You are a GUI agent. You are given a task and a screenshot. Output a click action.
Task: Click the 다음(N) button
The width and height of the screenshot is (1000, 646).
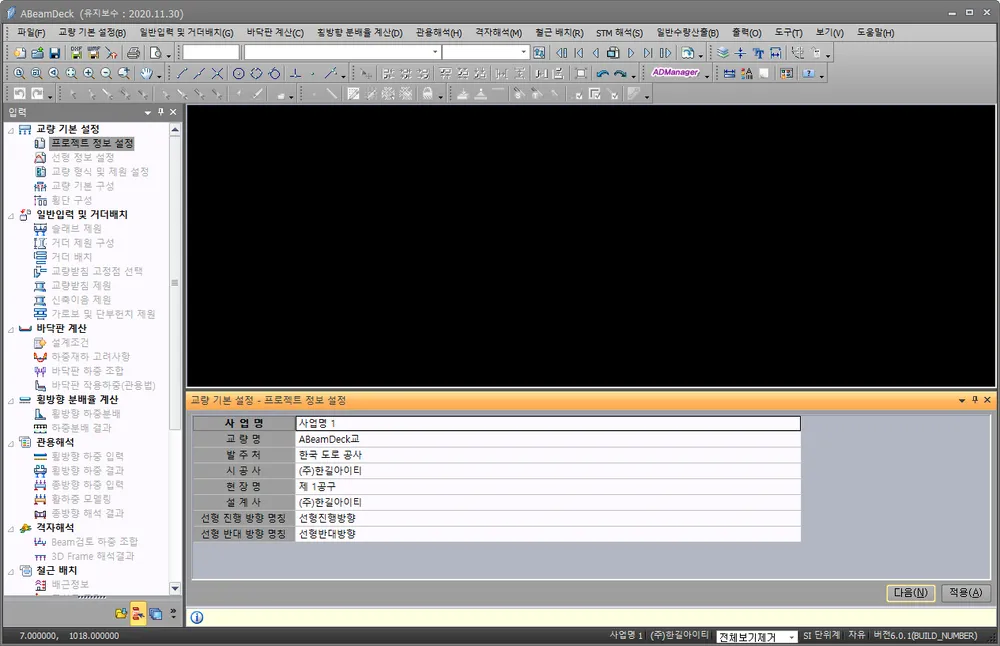click(x=911, y=593)
